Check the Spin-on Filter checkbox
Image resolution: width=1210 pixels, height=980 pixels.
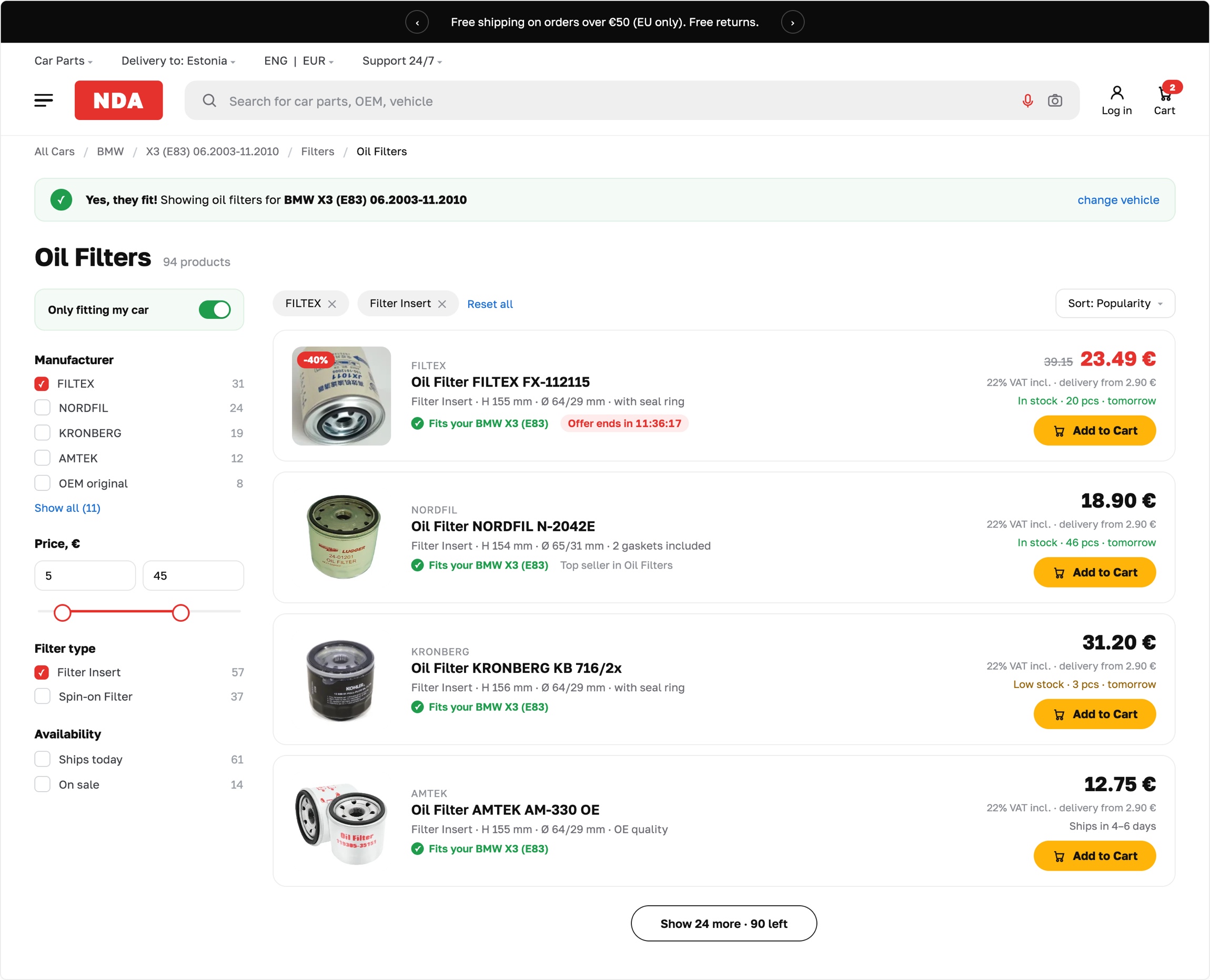click(42, 696)
